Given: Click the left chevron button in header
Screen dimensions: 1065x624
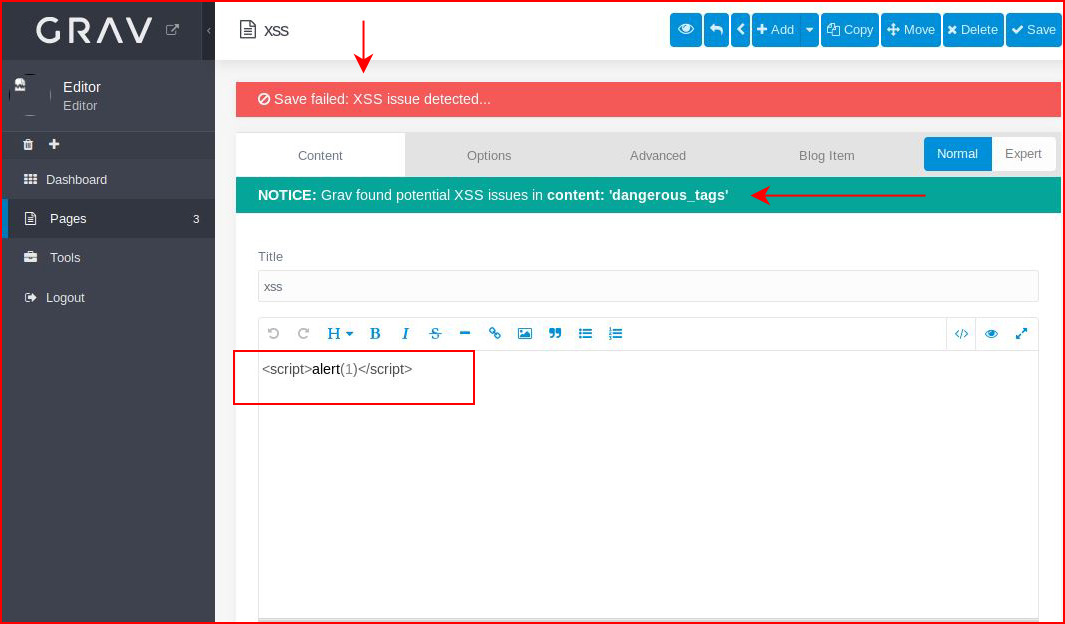Looking at the screenshot, I should click(740, 30).
